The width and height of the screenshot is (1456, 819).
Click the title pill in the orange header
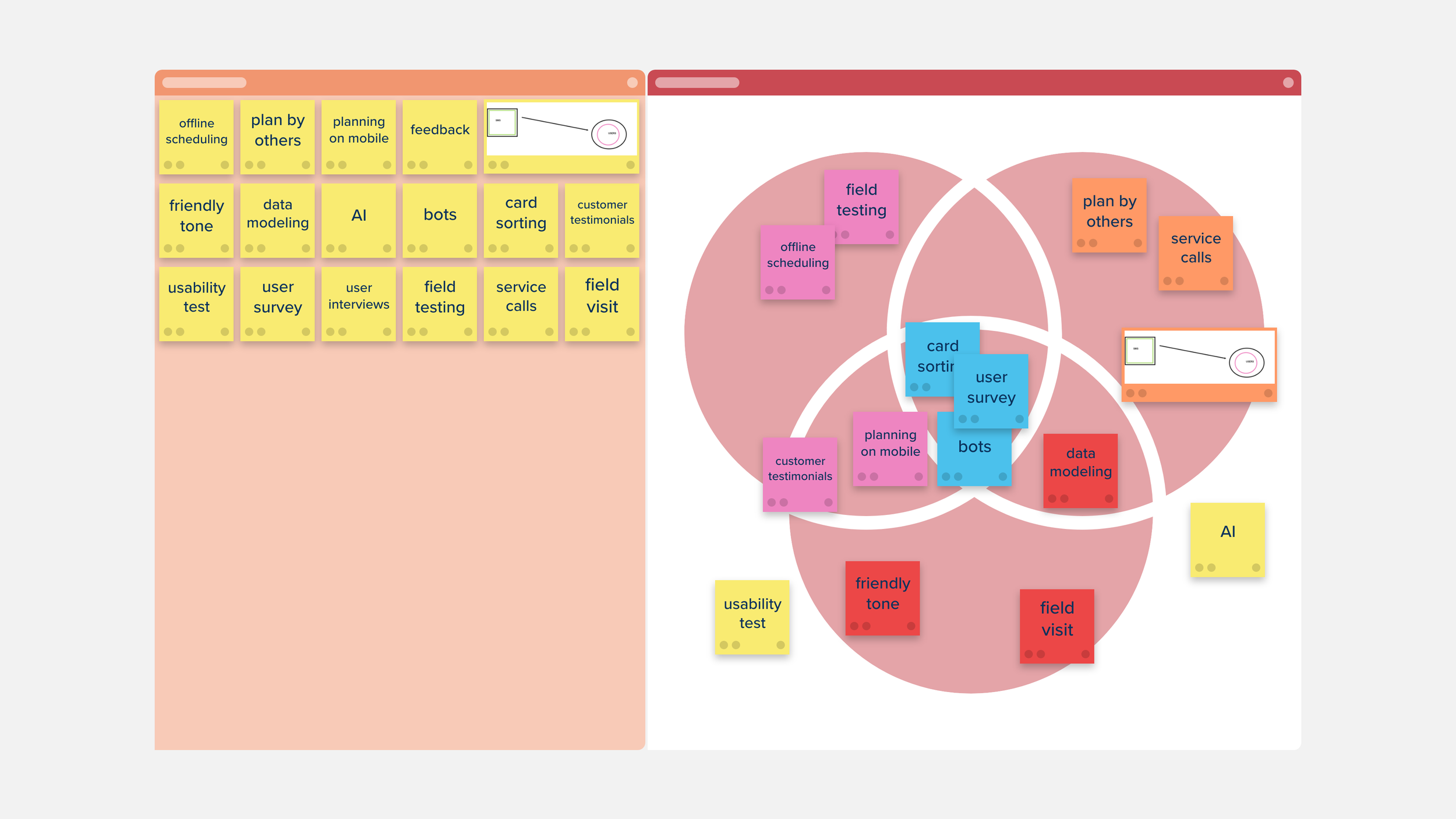204,83
